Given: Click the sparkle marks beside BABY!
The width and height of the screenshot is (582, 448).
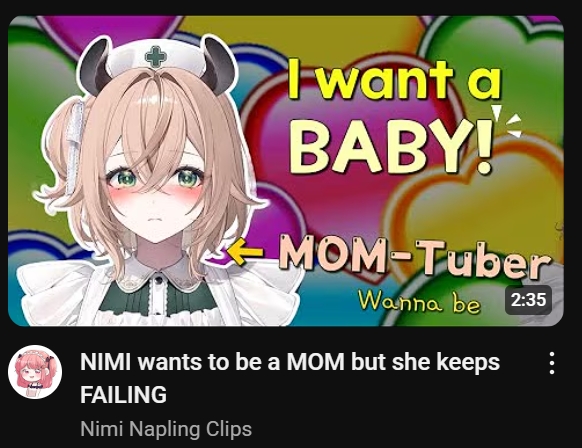Looking at the screenshot, I should pos(507,121).
